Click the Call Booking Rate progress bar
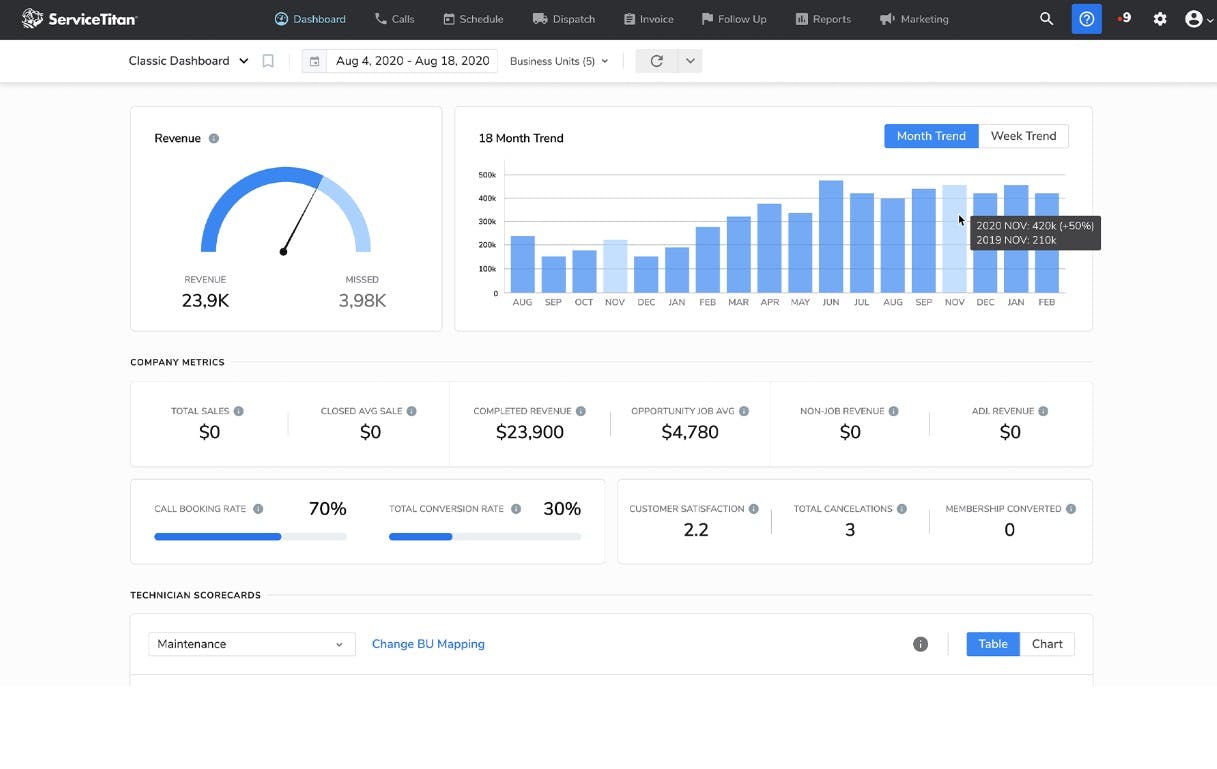 (x=250, y=537)
